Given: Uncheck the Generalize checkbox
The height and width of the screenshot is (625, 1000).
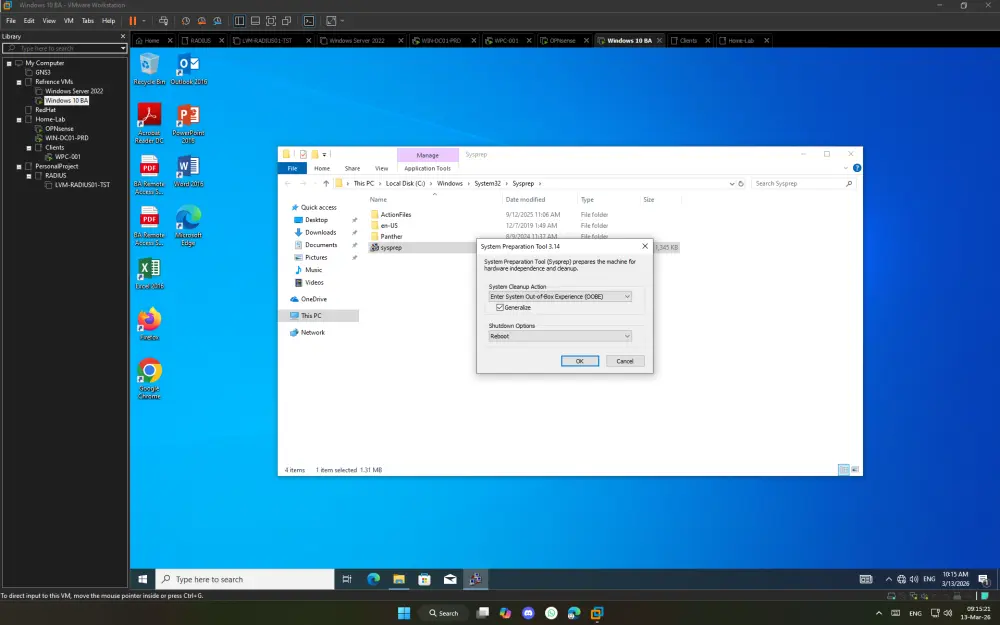Looking at the screenshot, I should click(500, 307).
